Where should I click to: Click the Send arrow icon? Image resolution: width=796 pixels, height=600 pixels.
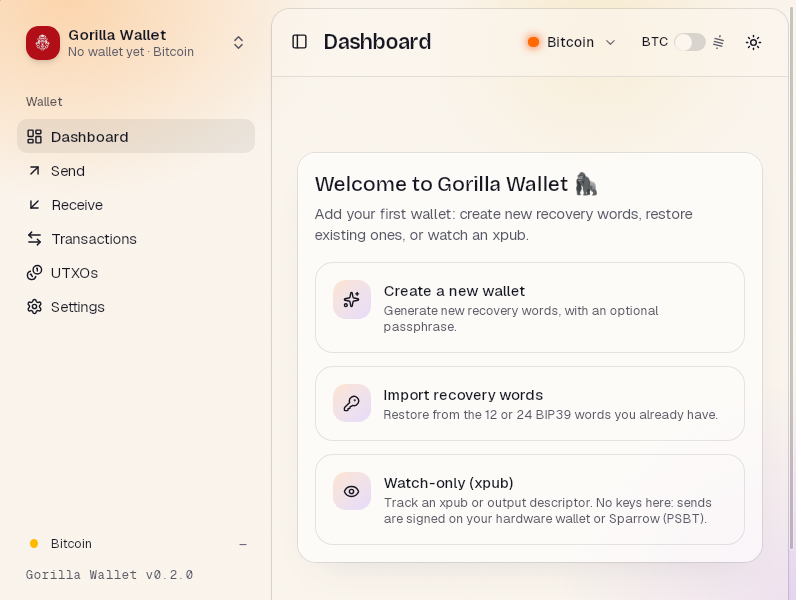click(34, 171)
